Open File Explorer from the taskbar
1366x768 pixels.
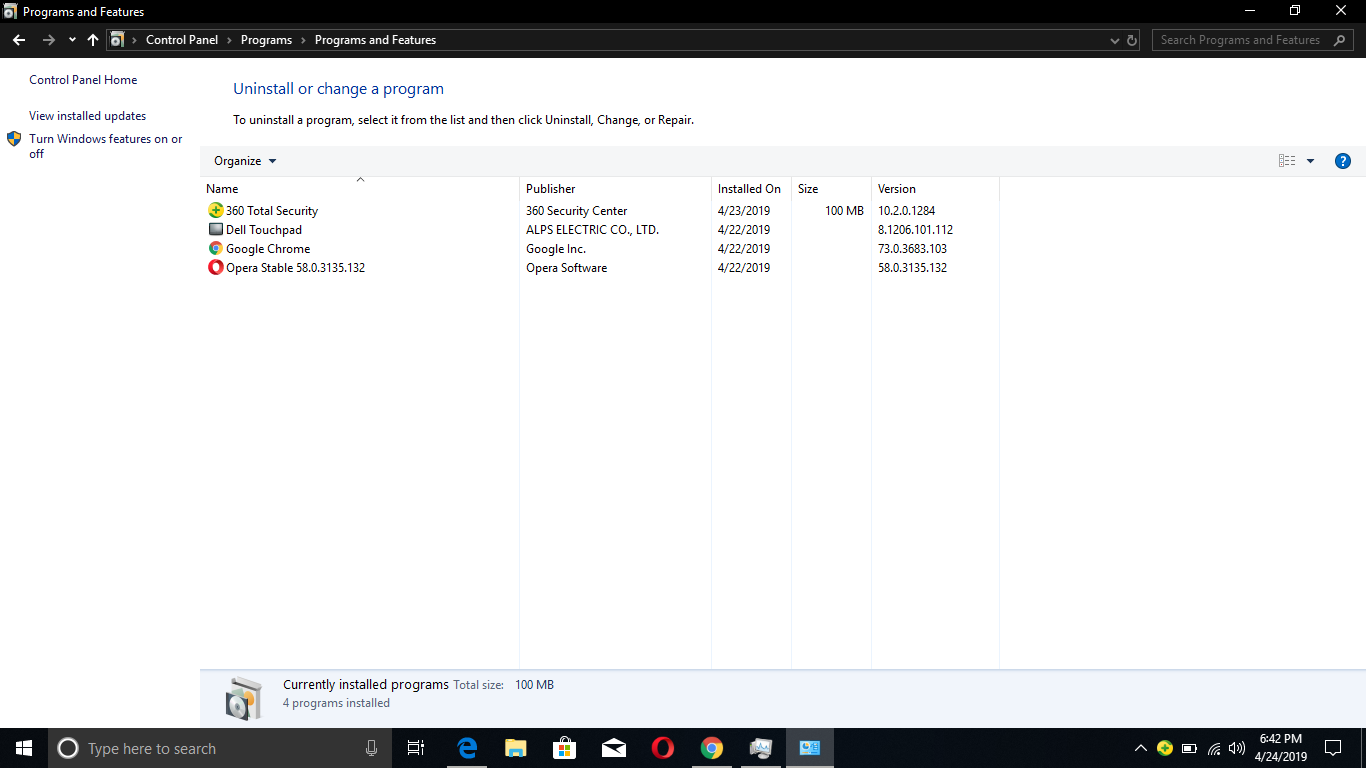(x=516, y=748)
